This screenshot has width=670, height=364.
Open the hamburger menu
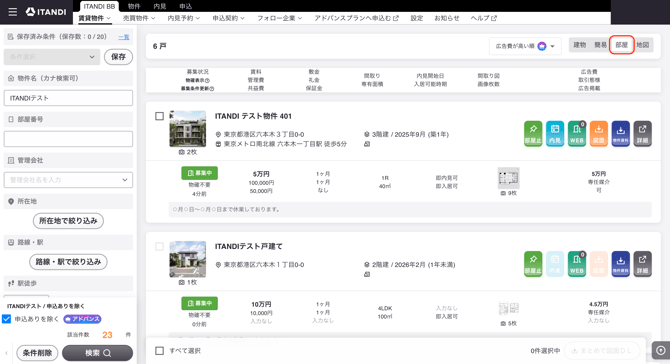tap(13, 12)
